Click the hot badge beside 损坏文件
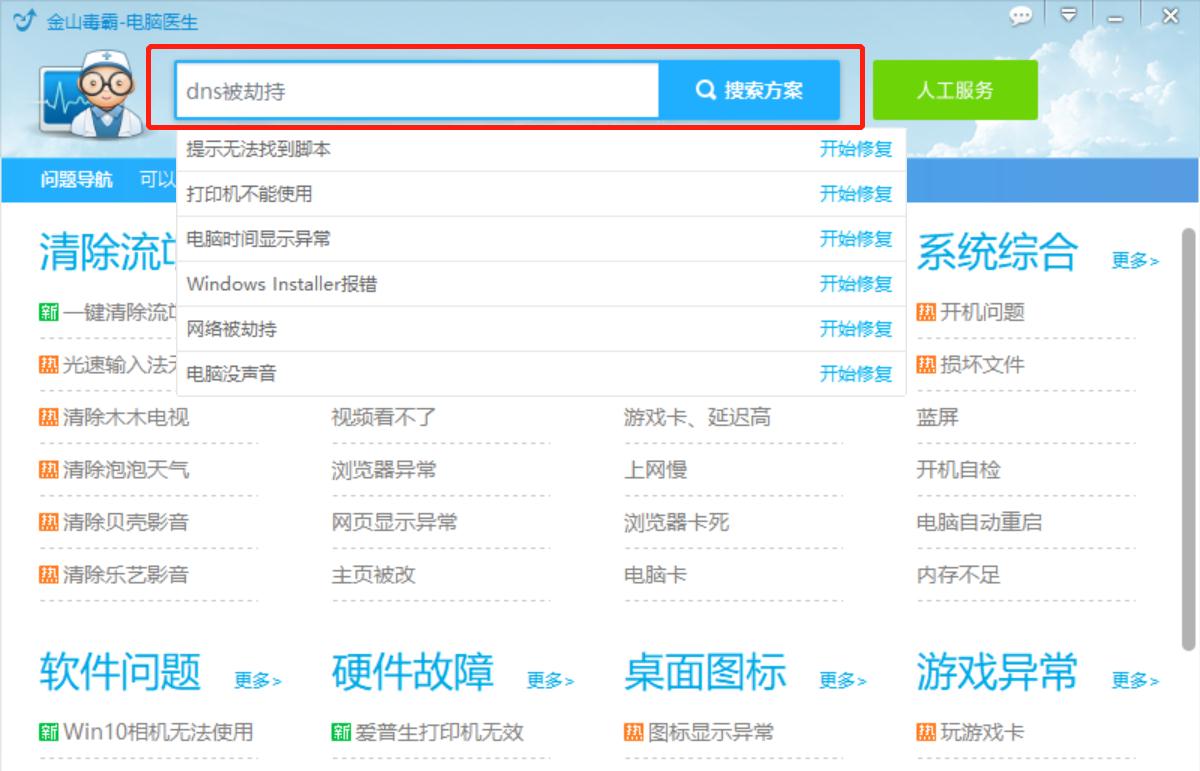The image size is (1200, 771). (x=926, y=365)
